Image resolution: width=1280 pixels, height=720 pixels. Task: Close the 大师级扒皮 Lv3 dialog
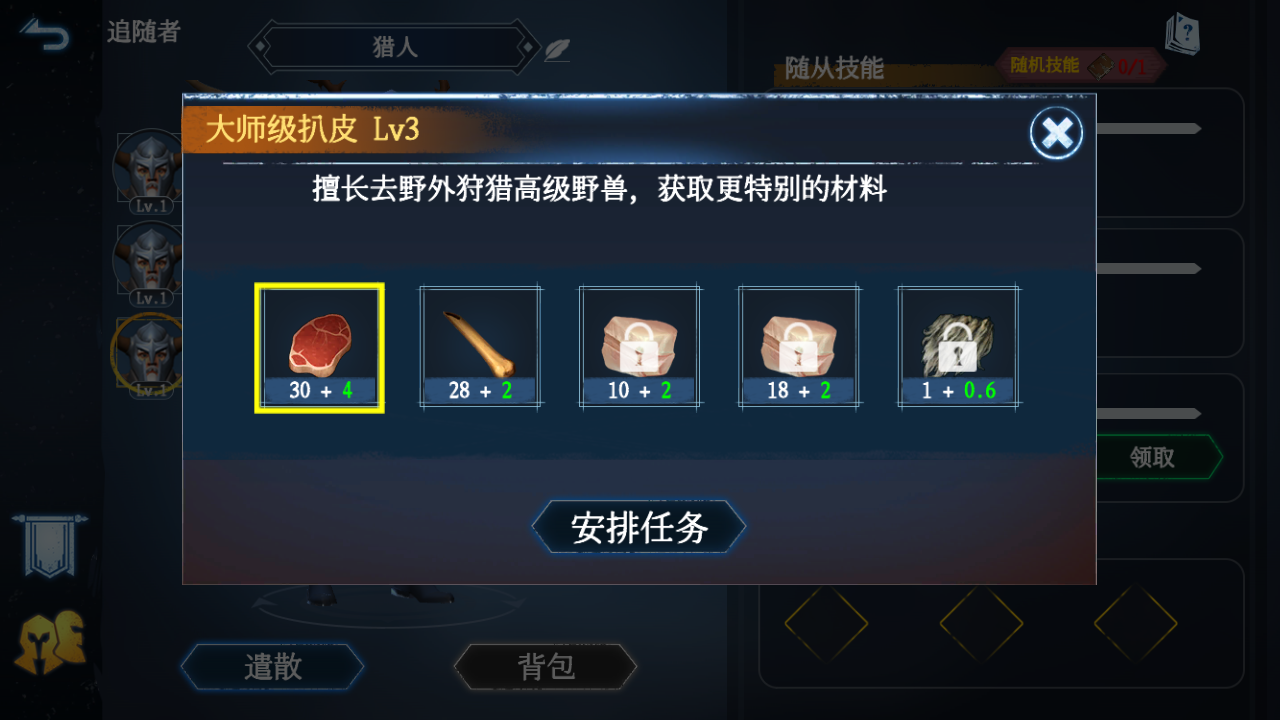click(1056, 133)
